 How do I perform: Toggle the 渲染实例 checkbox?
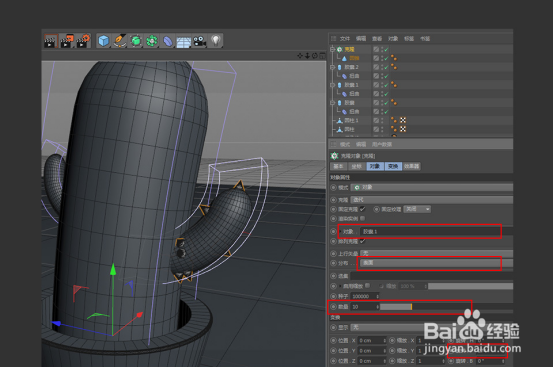coord(363,218)
